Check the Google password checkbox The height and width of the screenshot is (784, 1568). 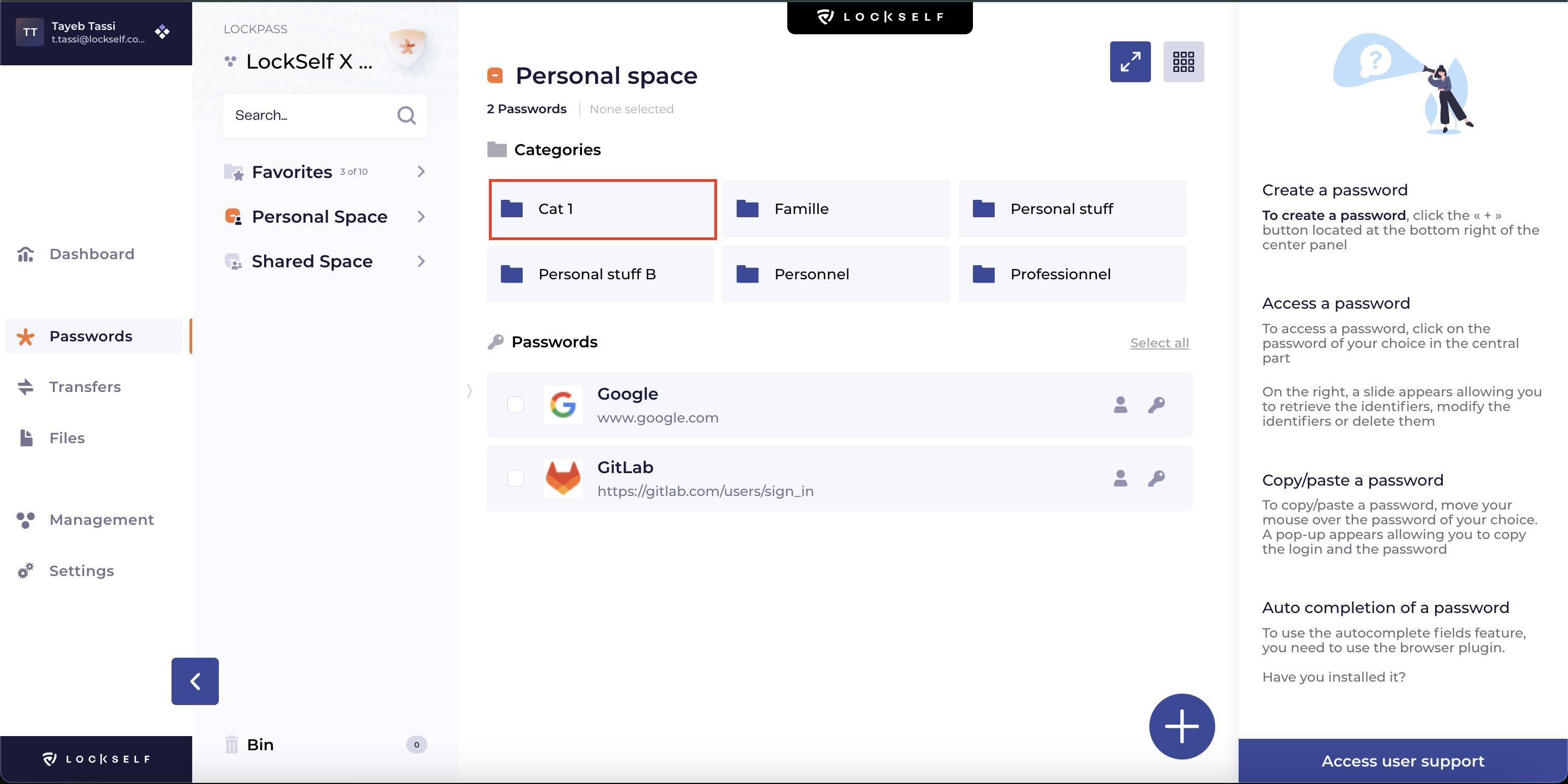coord(515,405)
